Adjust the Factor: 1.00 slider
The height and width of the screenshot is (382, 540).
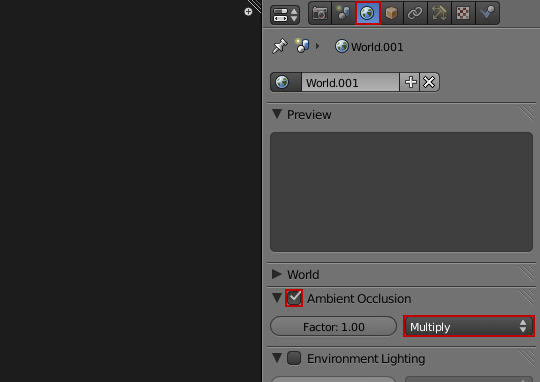pos(333,326)
